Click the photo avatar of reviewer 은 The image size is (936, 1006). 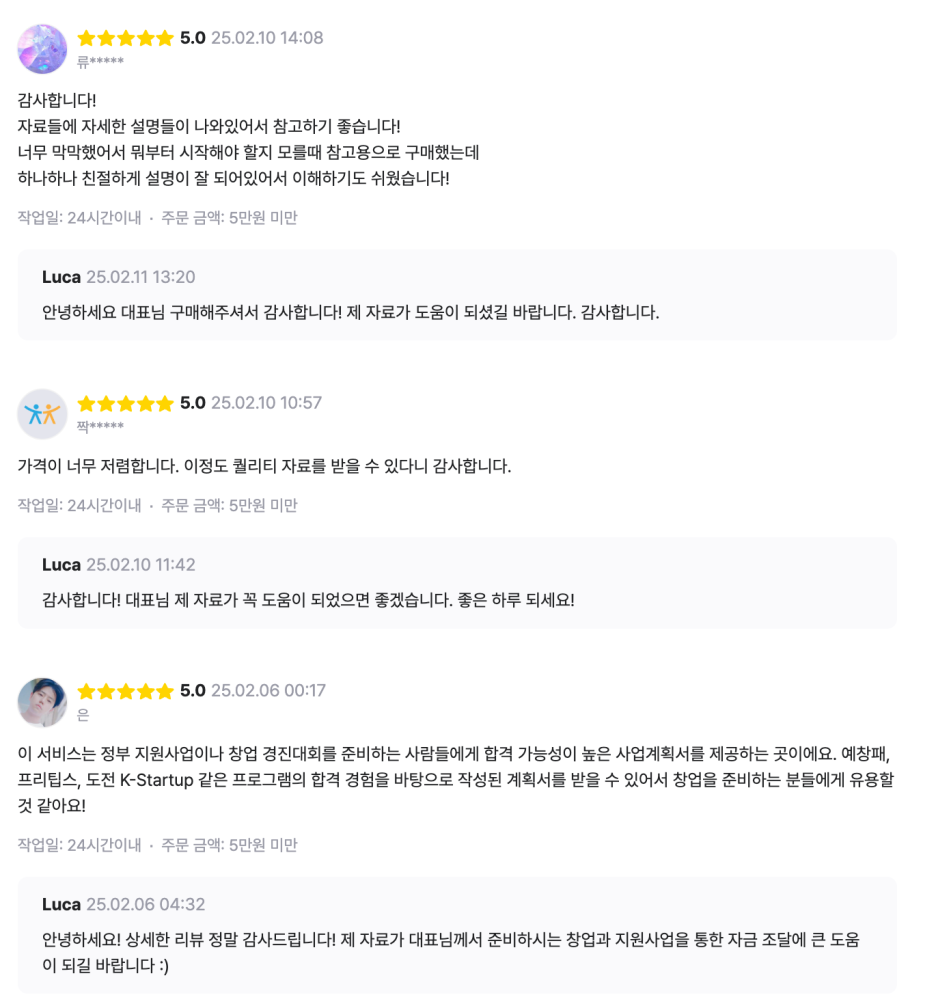click(x=42, y=702)
